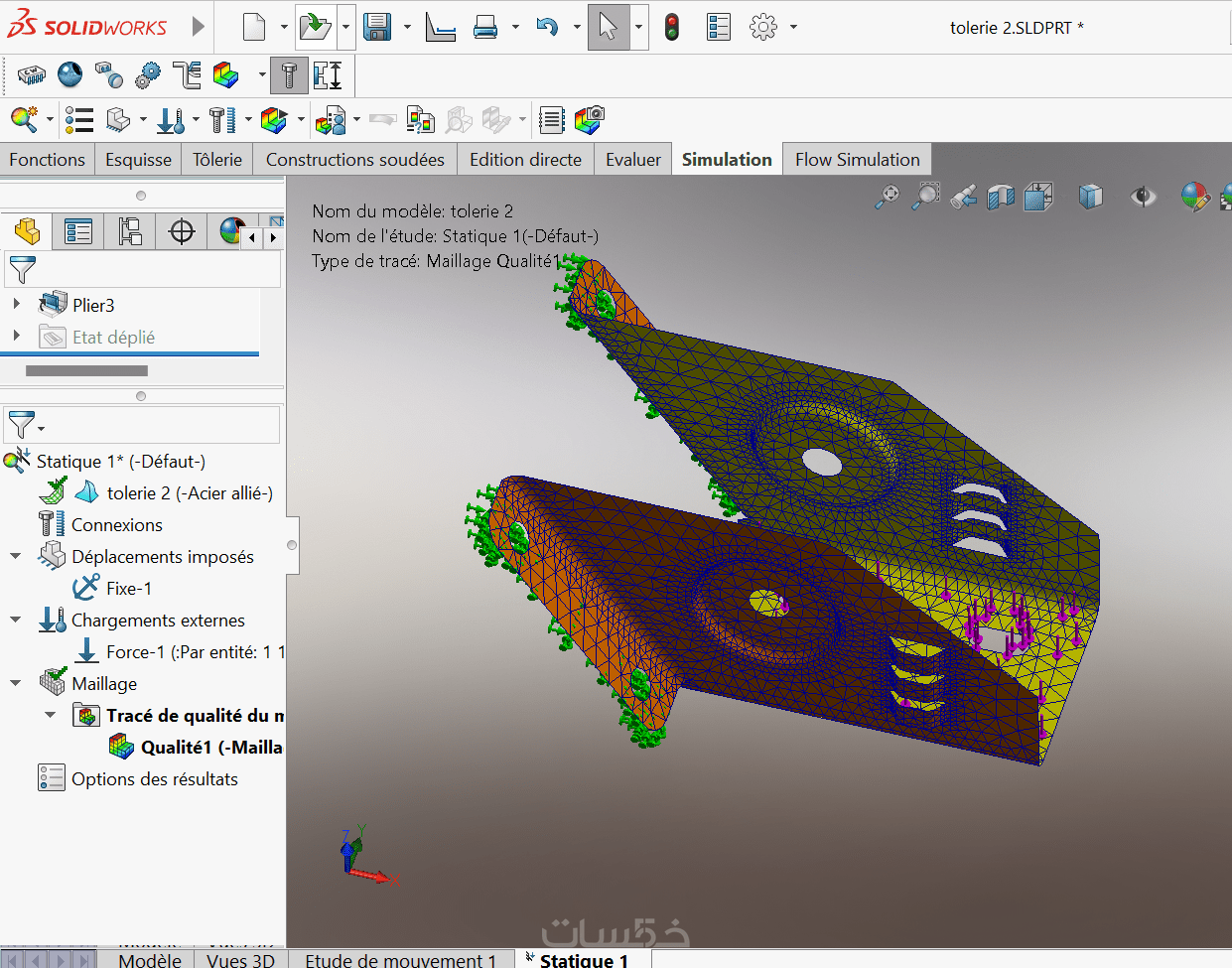Collapse the Déplacements imposés node
The width and height of the screenshot is (1232, 968).
tap(16, 556)
